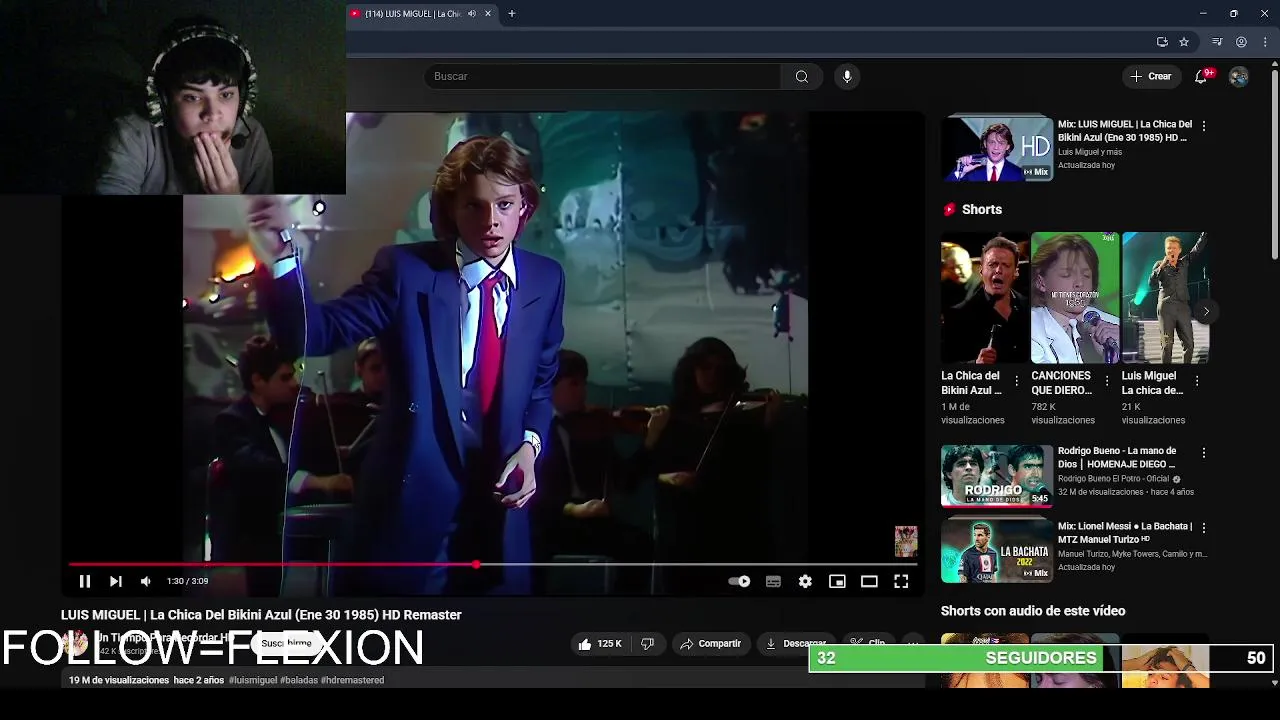Open options for Luis Miguel La chica short
Viewport: 1280px width, 720px height.
[1197, 381]
